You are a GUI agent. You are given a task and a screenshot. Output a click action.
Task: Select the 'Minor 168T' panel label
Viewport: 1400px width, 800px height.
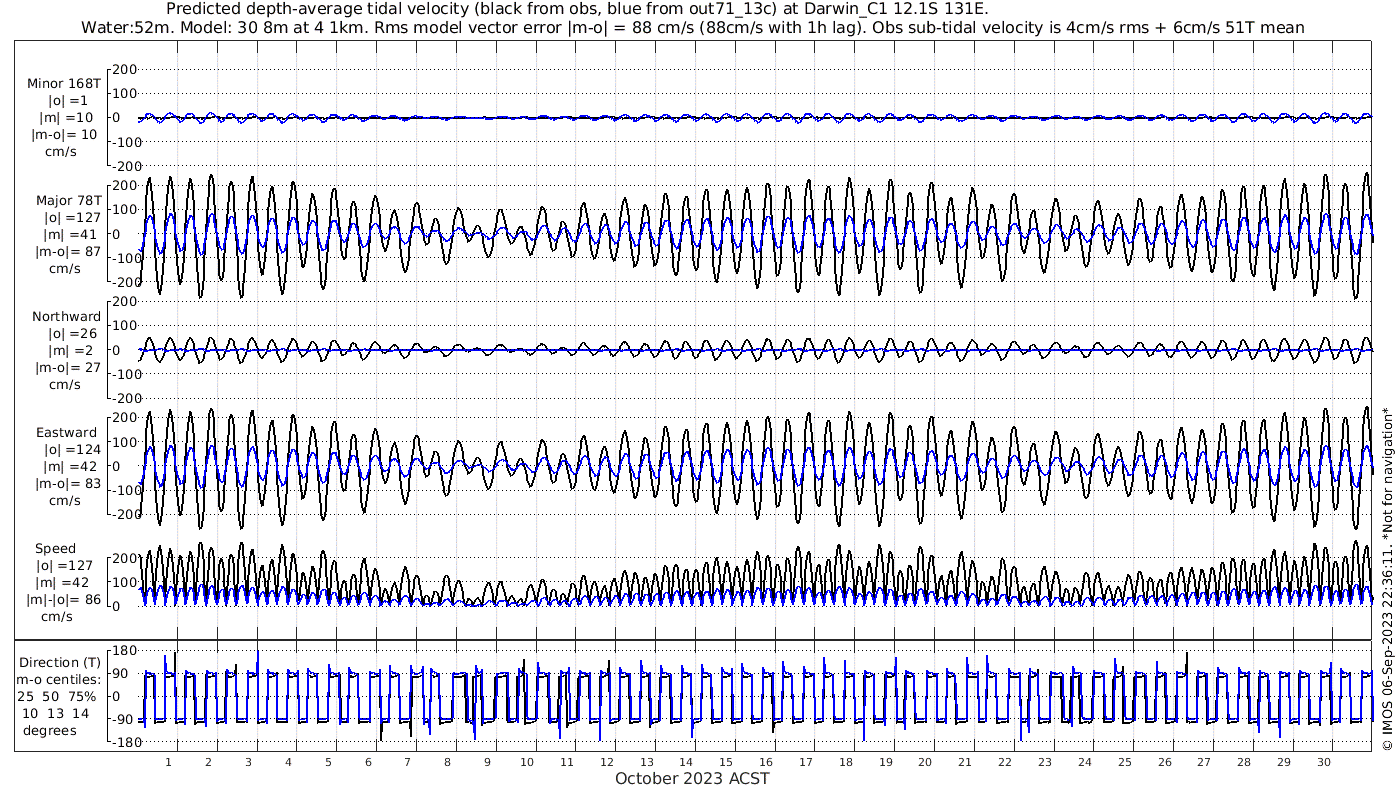(x=65, y=82)
